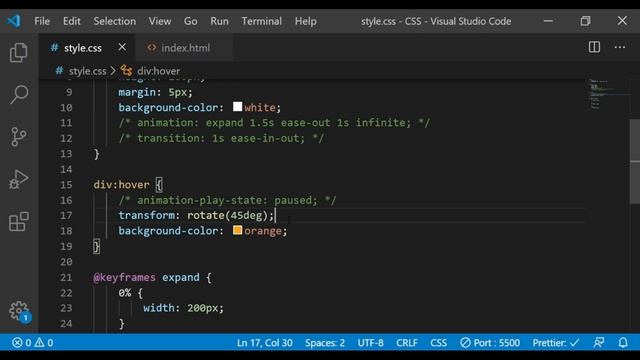Open the Run and Debug view
Screen dimensions: 640x360
point(19,179)
